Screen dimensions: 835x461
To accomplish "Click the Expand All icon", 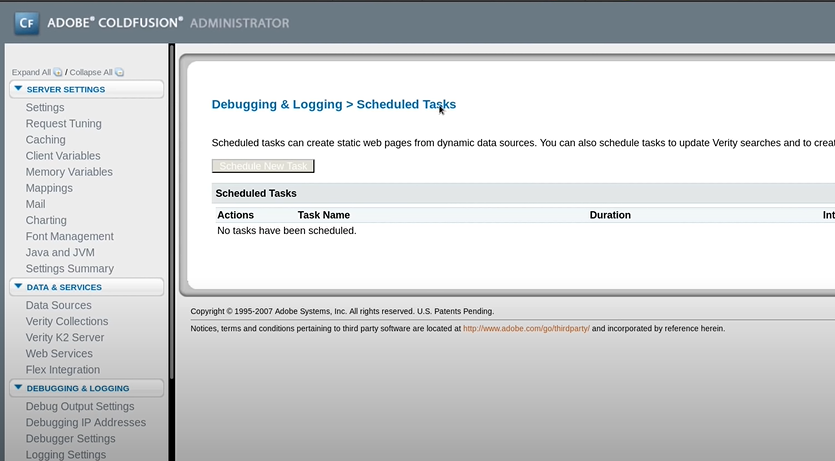I will click(x=58, y=72).
